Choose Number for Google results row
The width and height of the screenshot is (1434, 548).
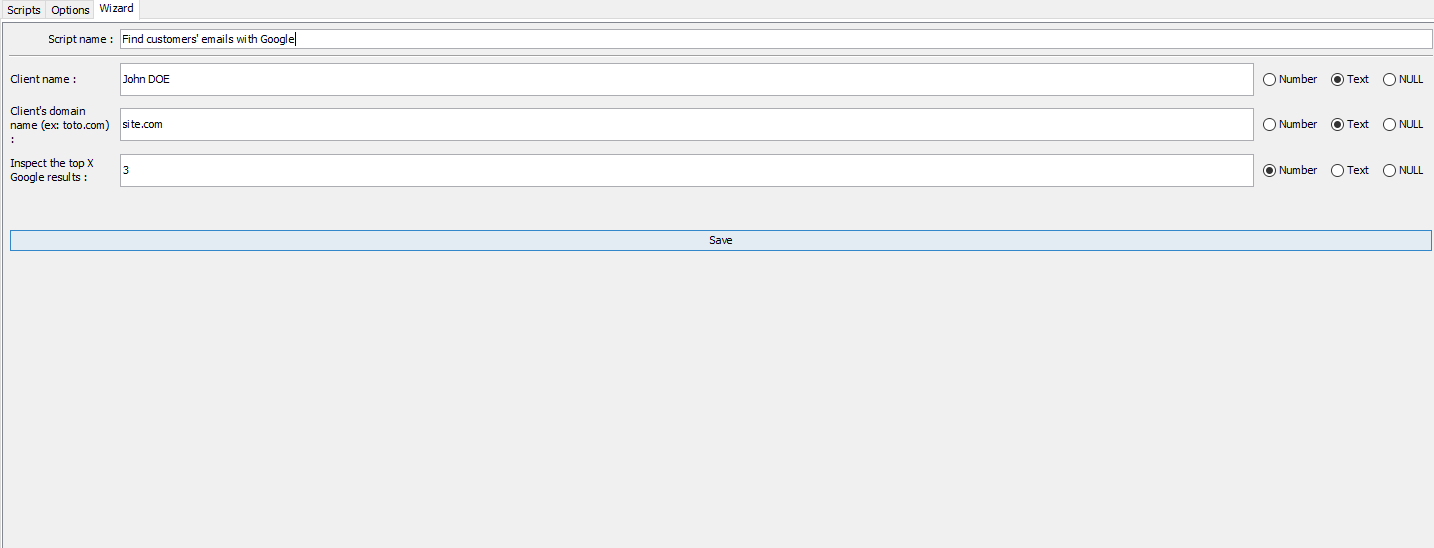[1290, 170]
